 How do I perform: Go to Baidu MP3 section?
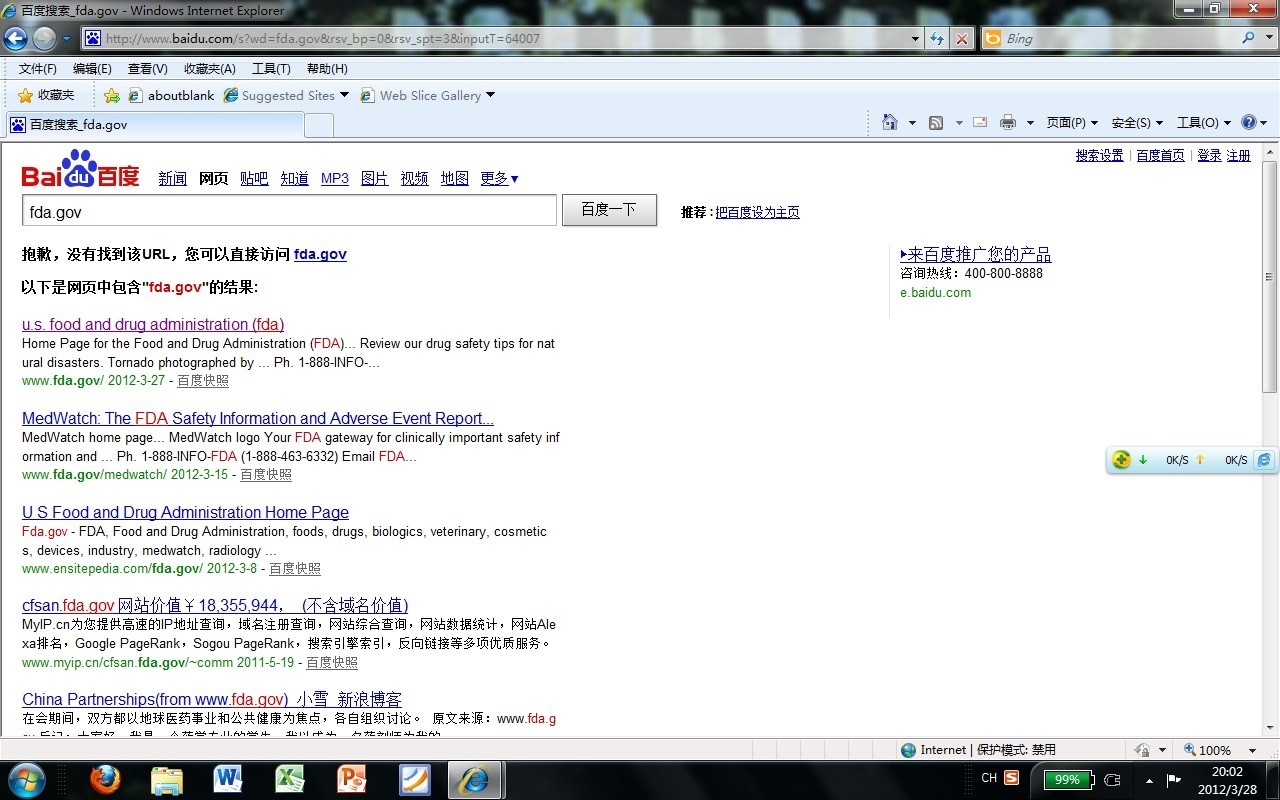point(335,178)
